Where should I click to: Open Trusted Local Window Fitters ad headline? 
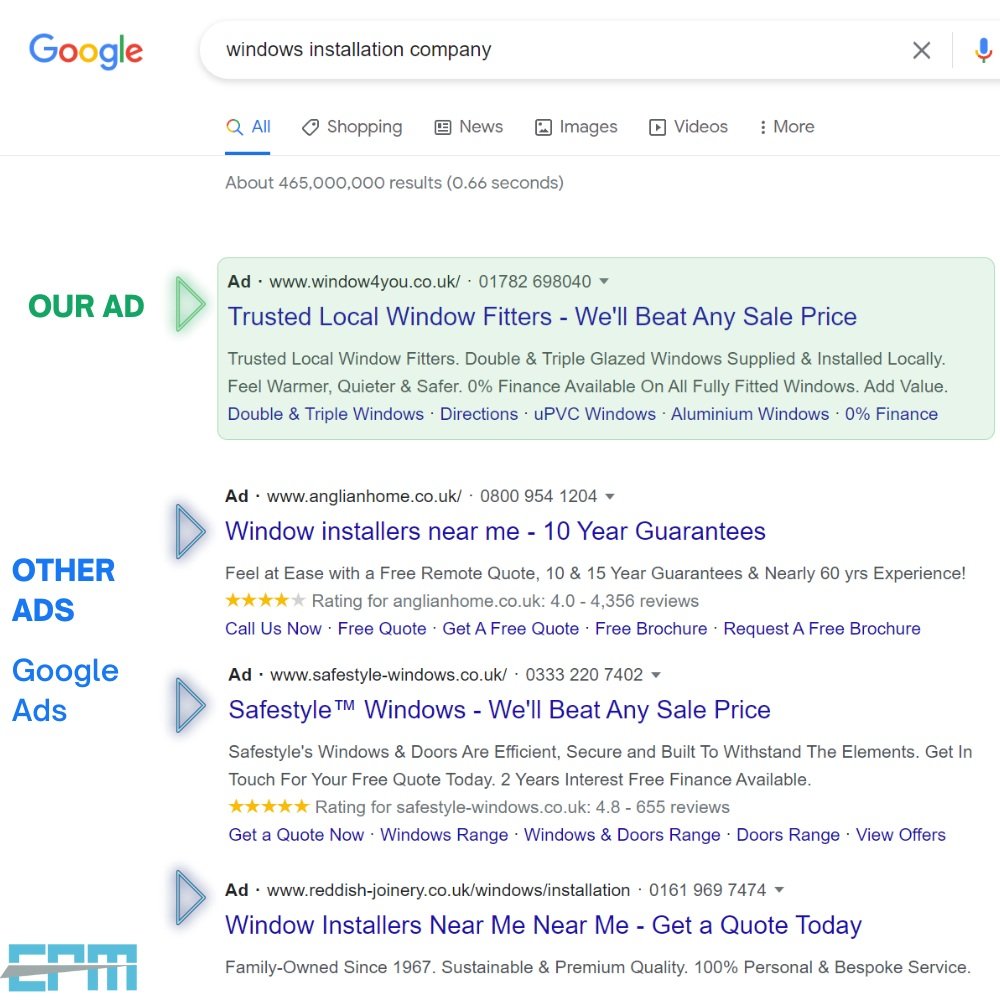542,317
